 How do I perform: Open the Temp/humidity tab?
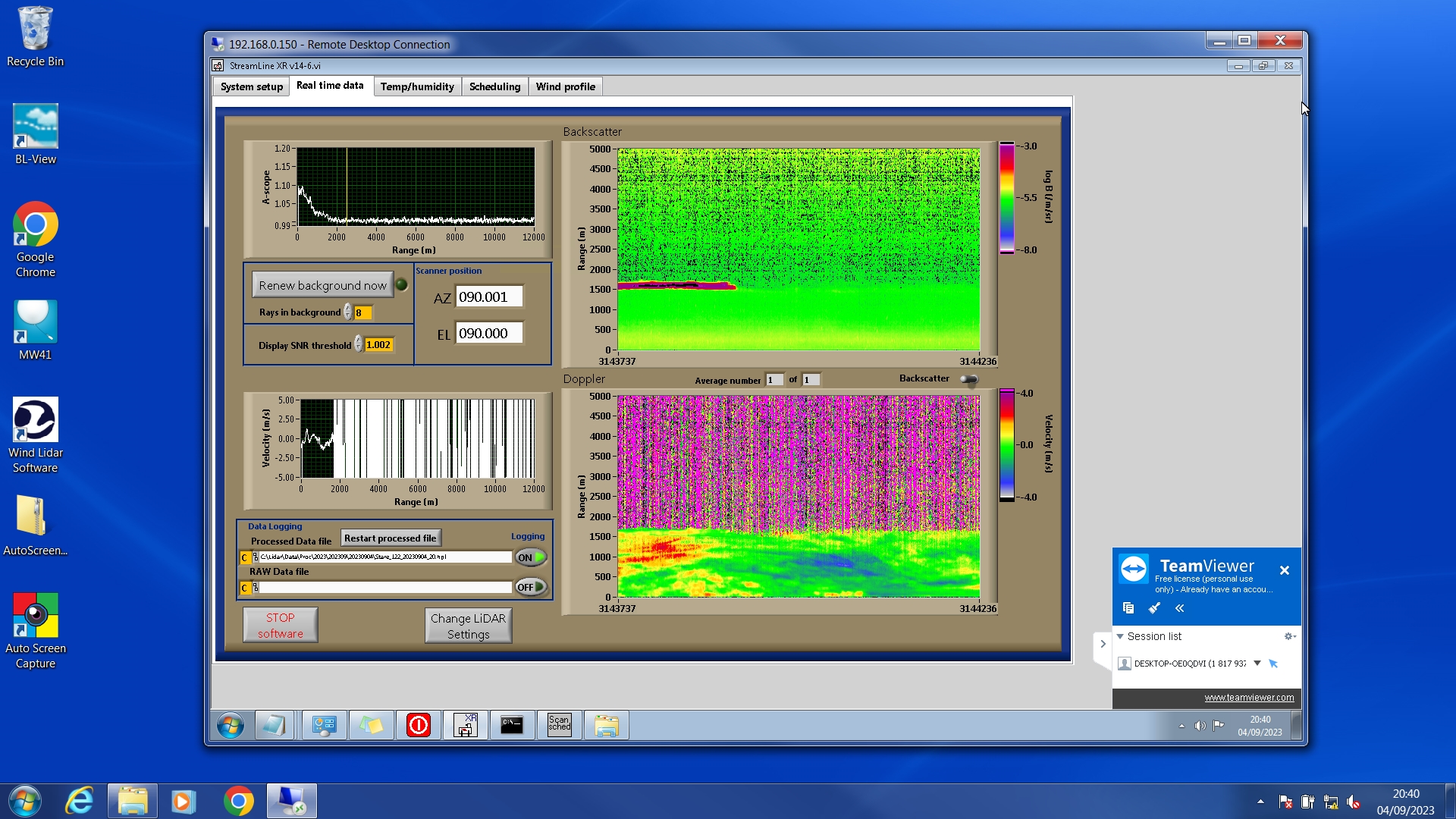[x=417, y=86]
